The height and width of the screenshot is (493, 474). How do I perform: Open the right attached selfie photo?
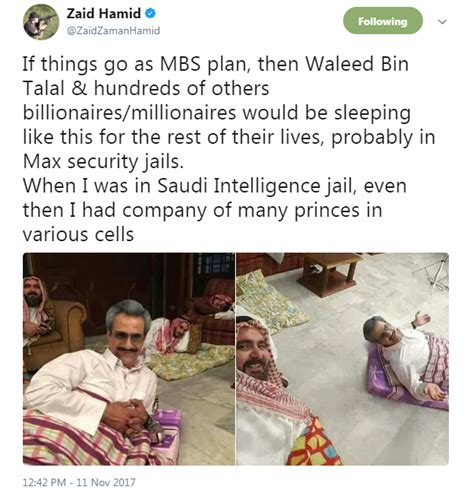[343, 359]
